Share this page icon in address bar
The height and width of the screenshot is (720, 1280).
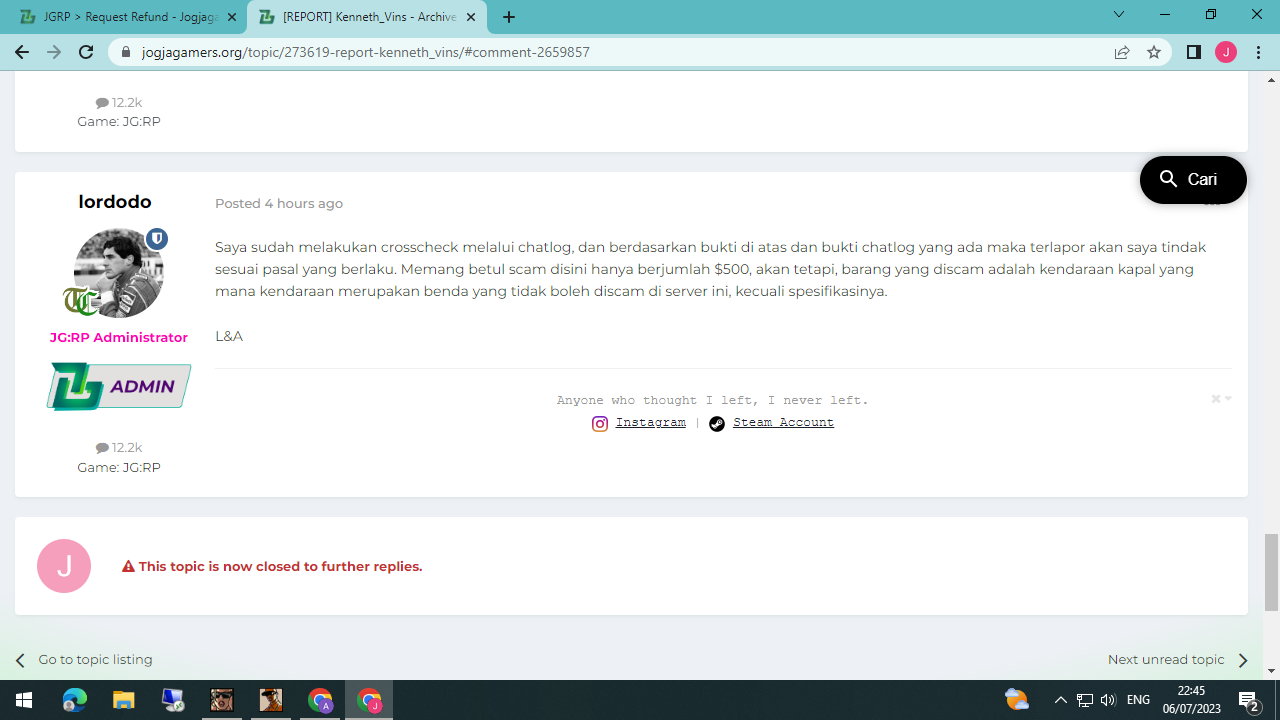click(1122, 52)
